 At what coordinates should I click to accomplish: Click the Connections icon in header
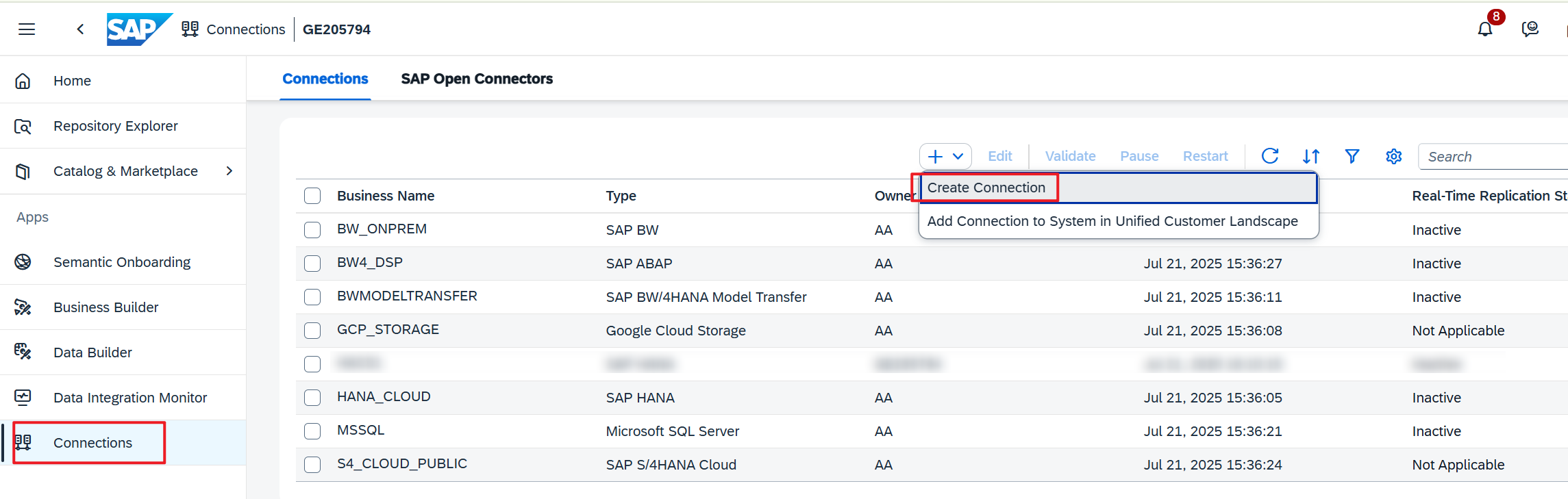click(190, 29)
